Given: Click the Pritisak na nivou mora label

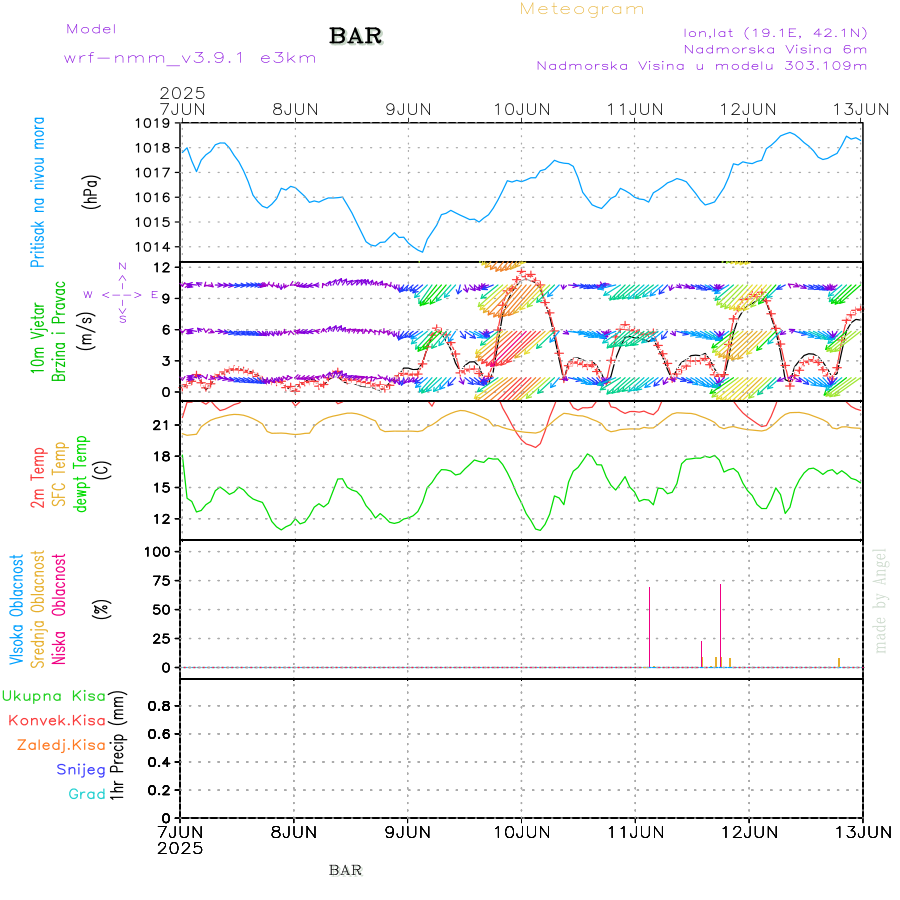Looking at the screenshot, I should [x=38, y=190].
